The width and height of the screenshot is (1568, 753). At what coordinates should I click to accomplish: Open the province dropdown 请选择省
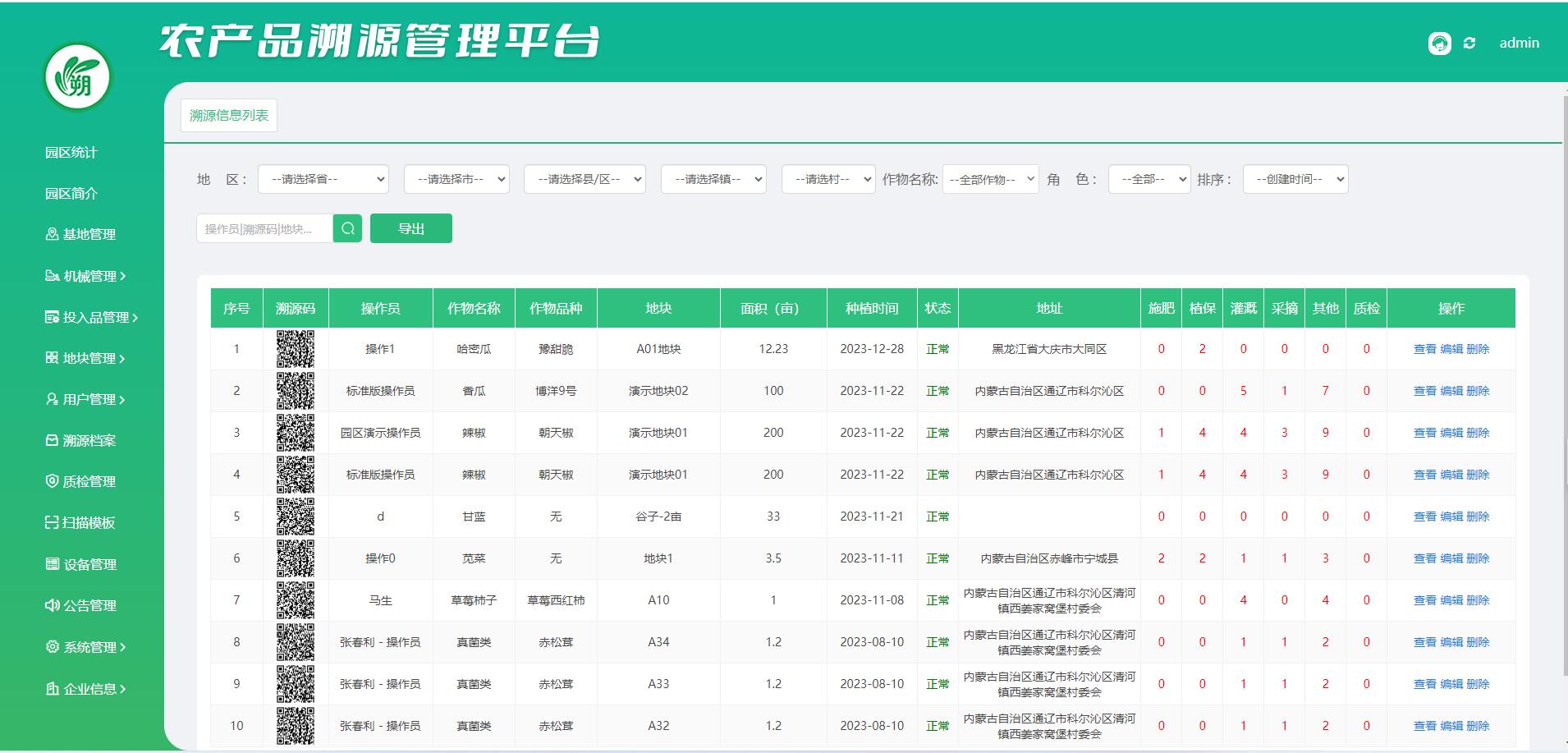[x=323, y=179]
